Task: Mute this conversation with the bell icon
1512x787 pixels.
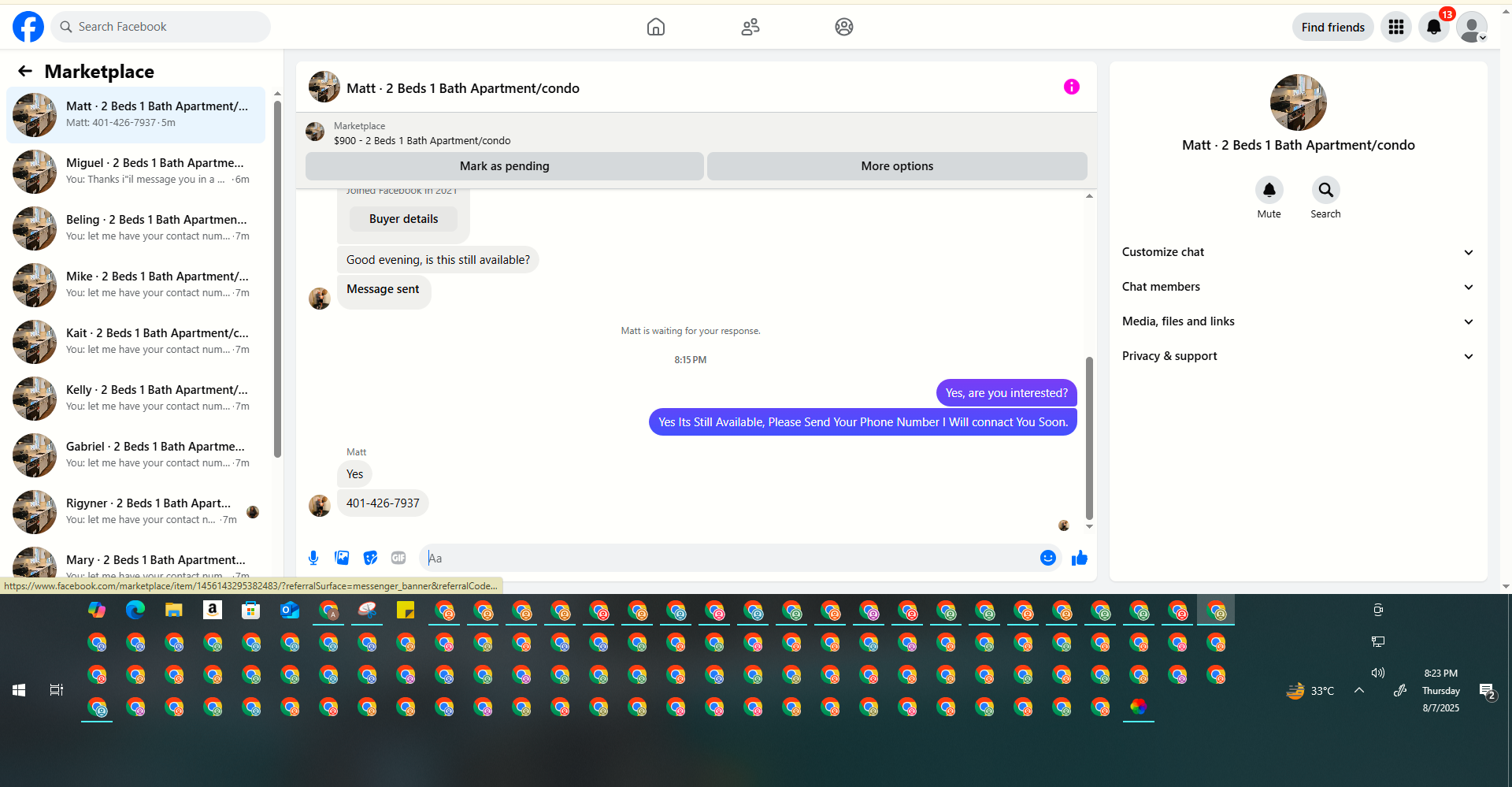Action: (1269, 190)
